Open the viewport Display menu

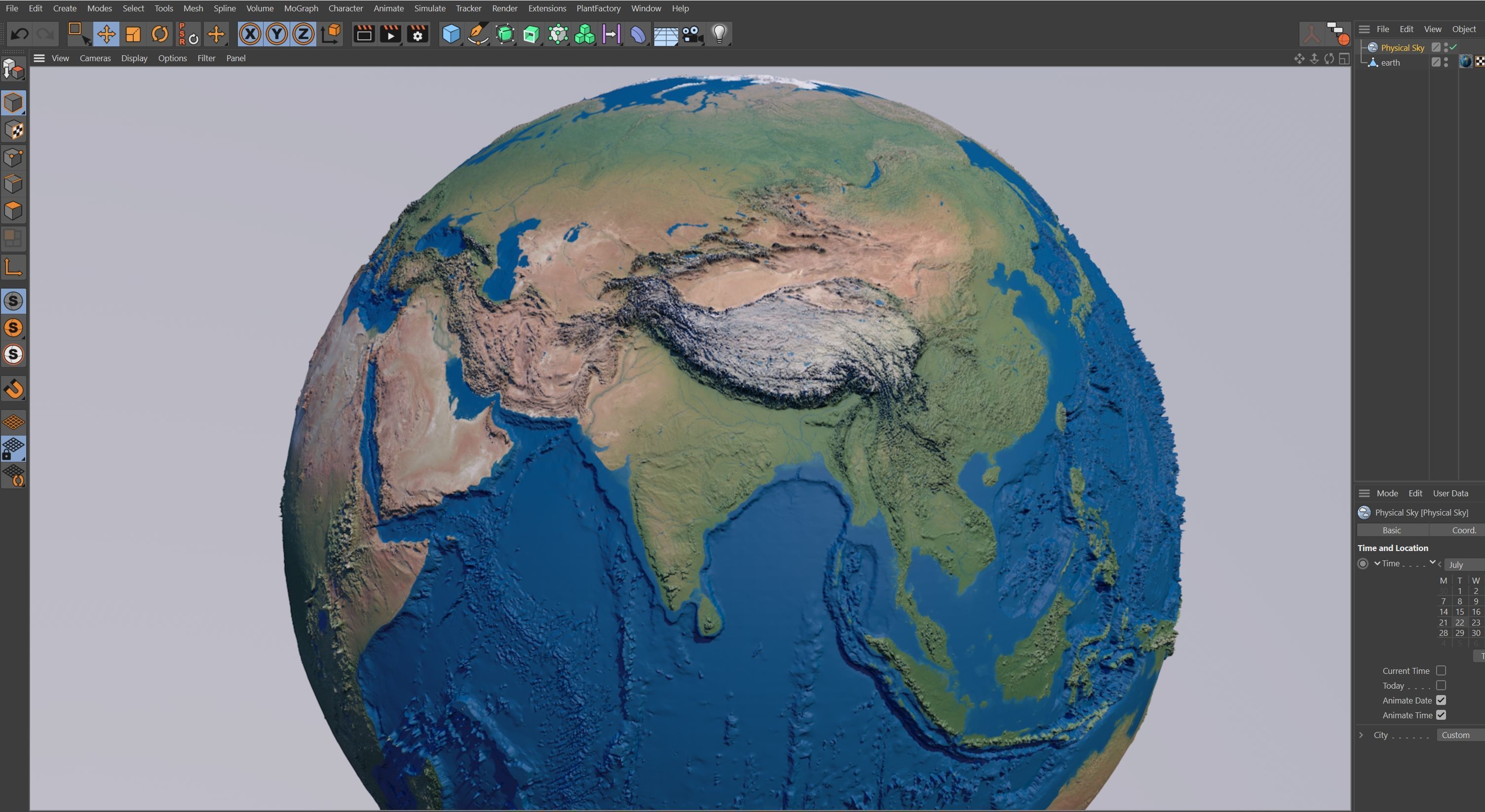[x=134, y=58]
